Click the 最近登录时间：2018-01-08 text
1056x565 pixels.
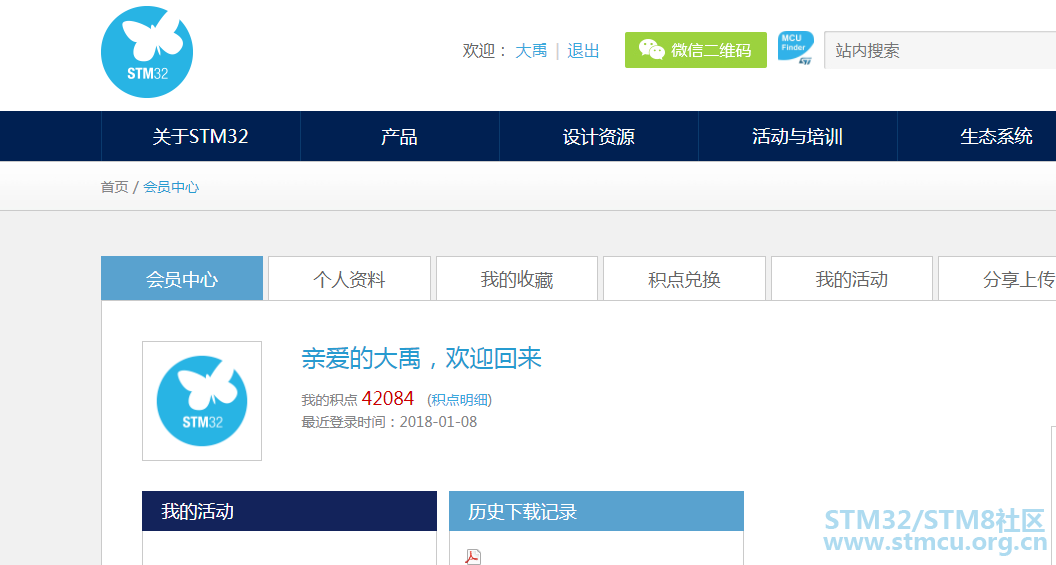[389, 422]
